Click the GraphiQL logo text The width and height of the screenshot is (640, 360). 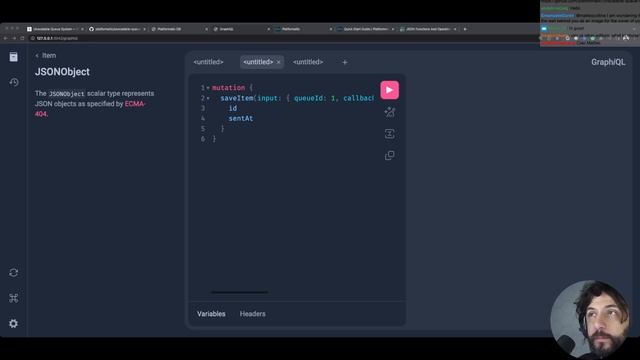pos(608,62)
